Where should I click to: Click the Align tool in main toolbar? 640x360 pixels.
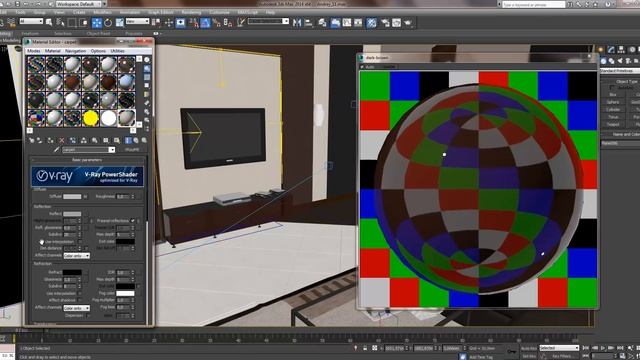[309, 23]
